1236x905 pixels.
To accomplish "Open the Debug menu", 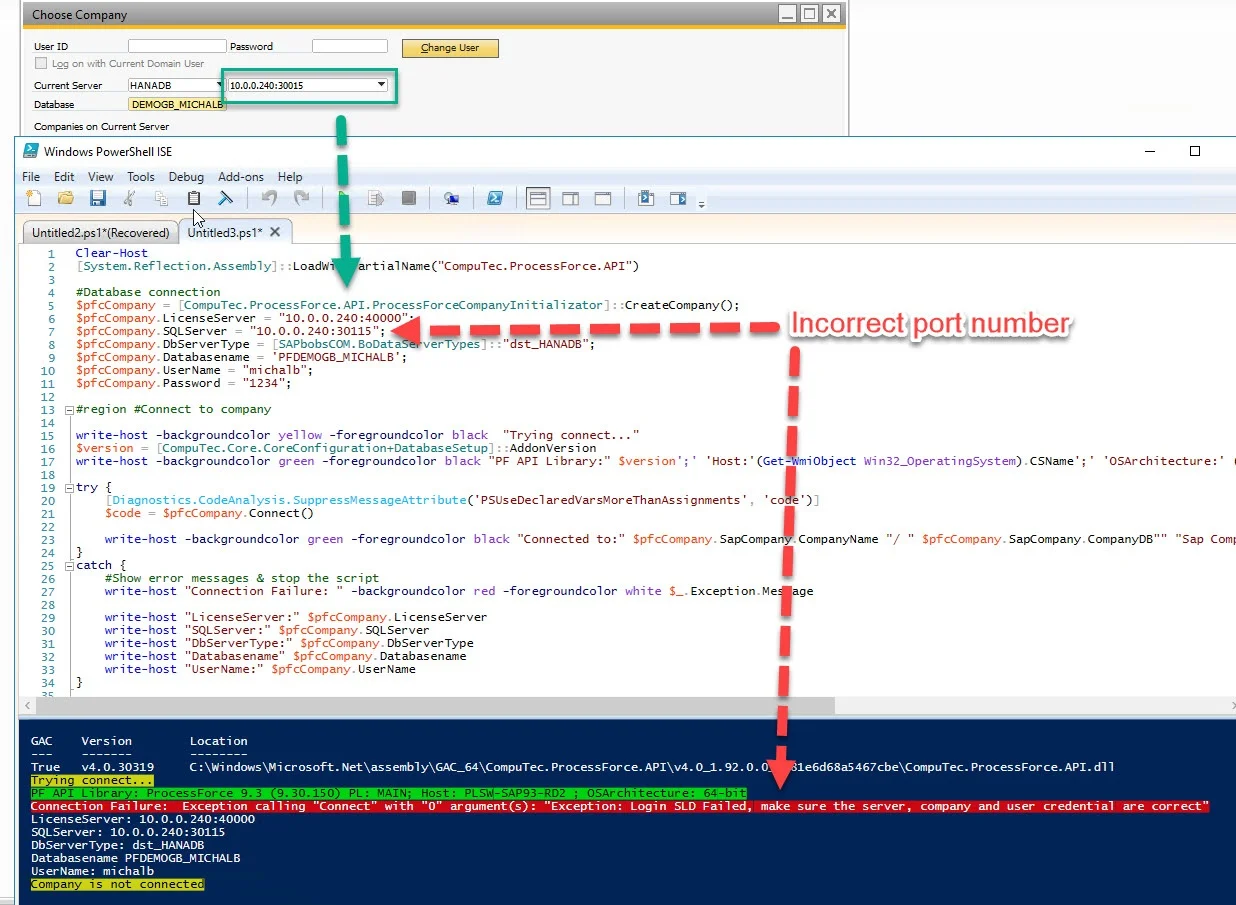I will 186,176.
